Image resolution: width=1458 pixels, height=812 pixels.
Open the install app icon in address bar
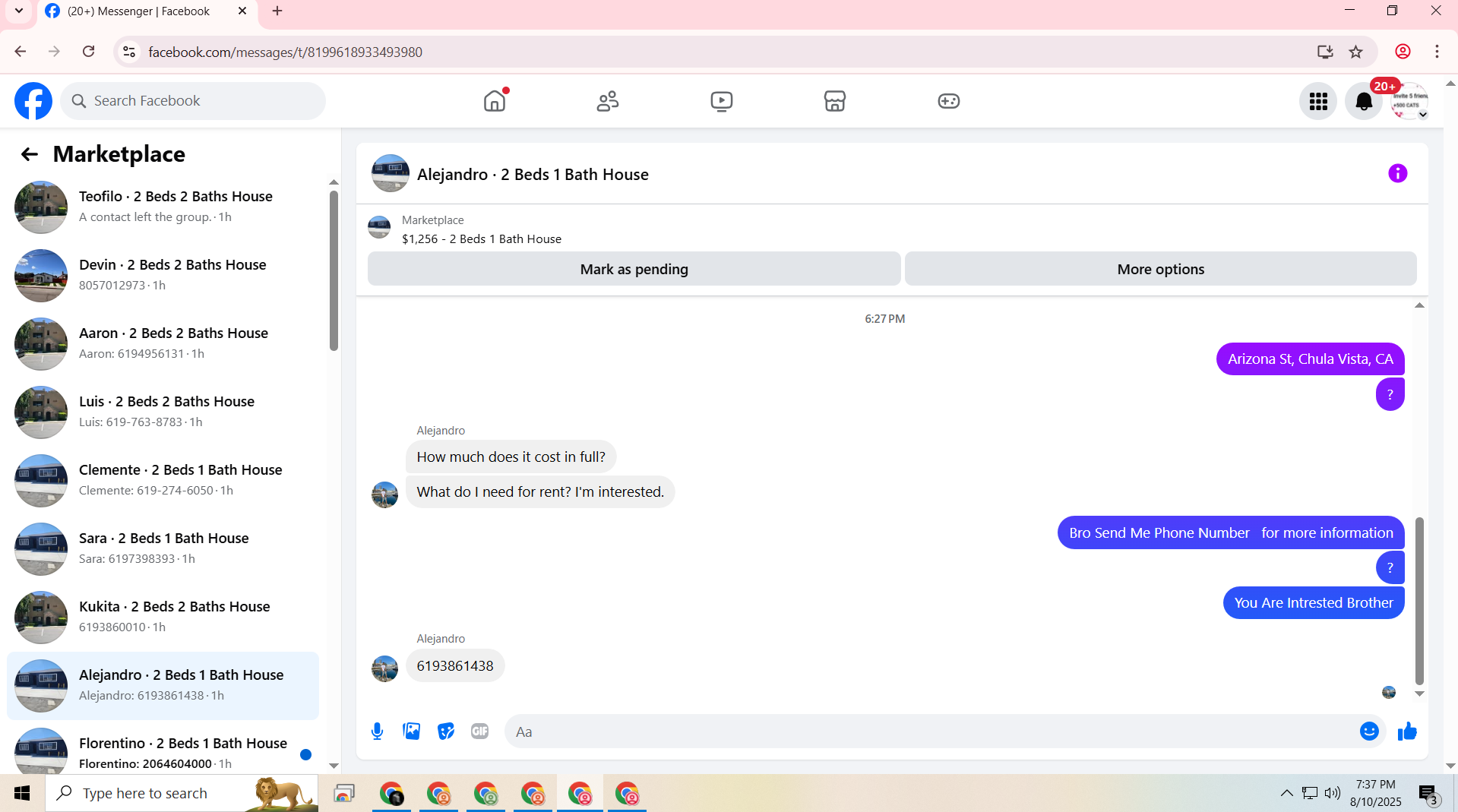tap(1325, 52)
